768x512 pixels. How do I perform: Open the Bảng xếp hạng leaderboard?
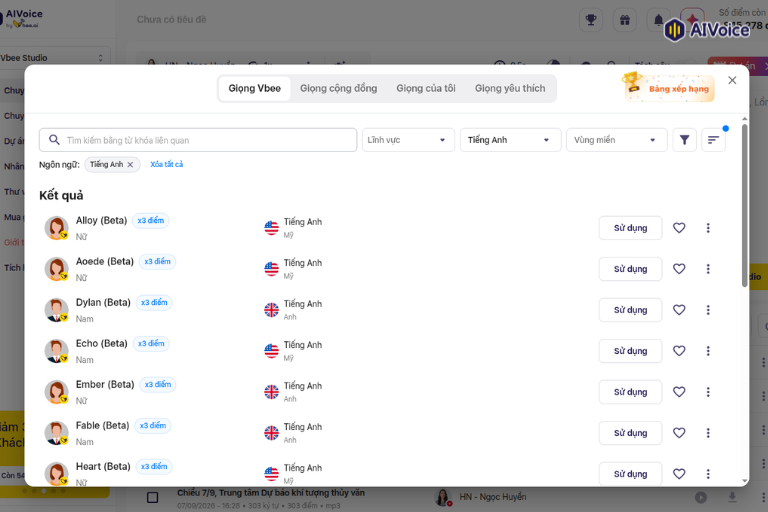click(669, 88)
